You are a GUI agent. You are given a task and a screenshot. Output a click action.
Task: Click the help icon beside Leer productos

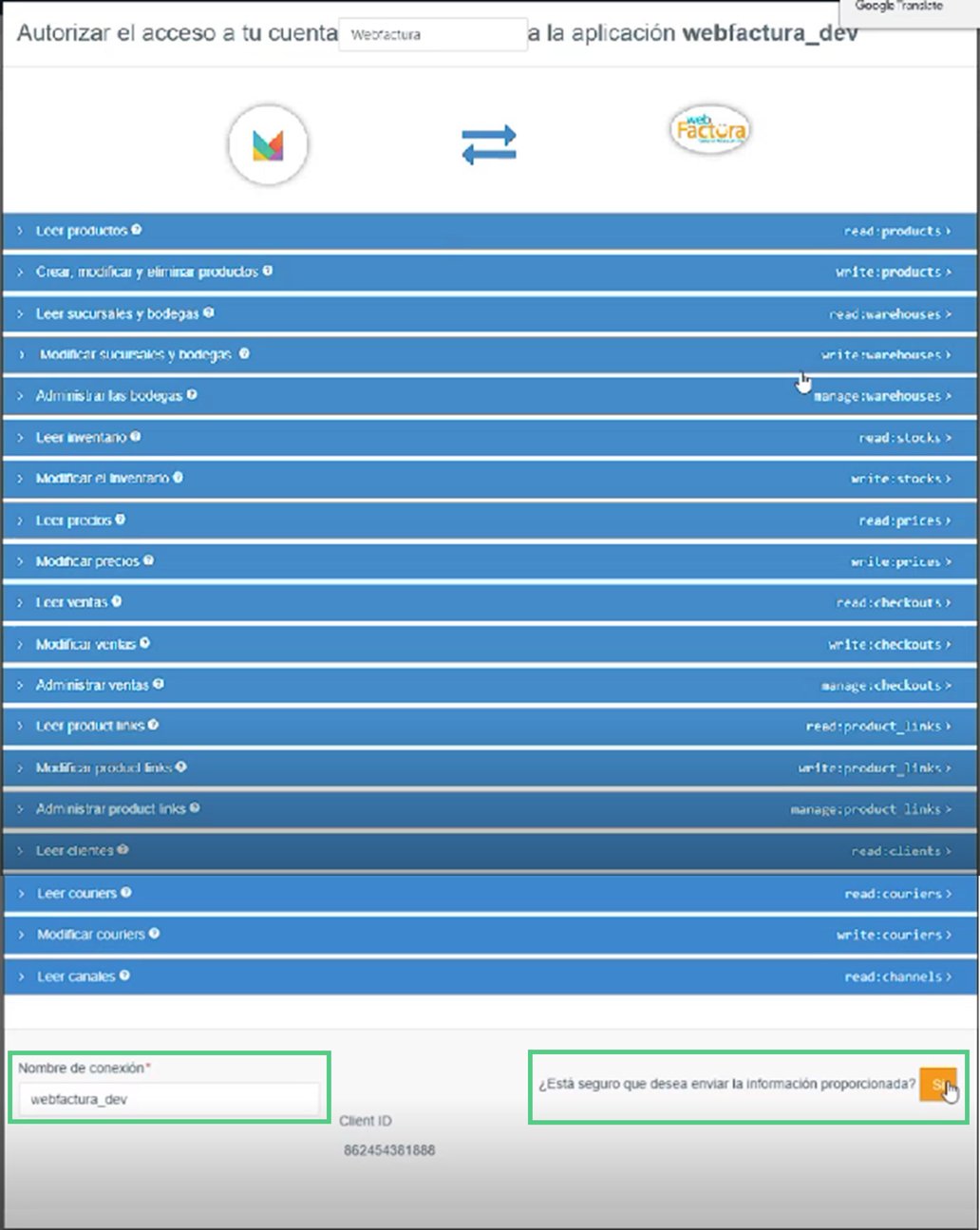tap(137, 230)
